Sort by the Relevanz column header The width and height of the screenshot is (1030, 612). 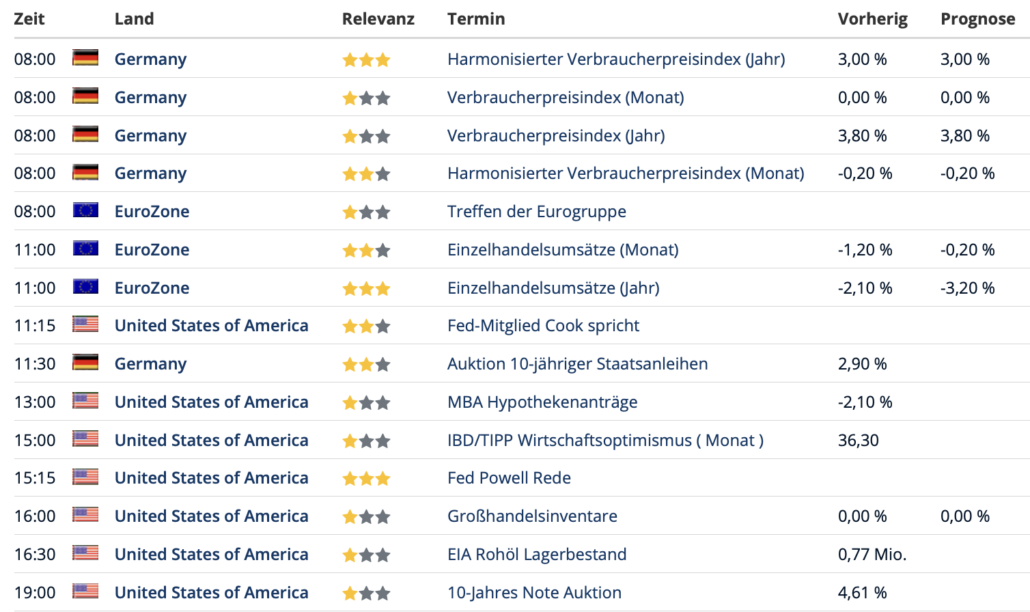tap(378, 19)
